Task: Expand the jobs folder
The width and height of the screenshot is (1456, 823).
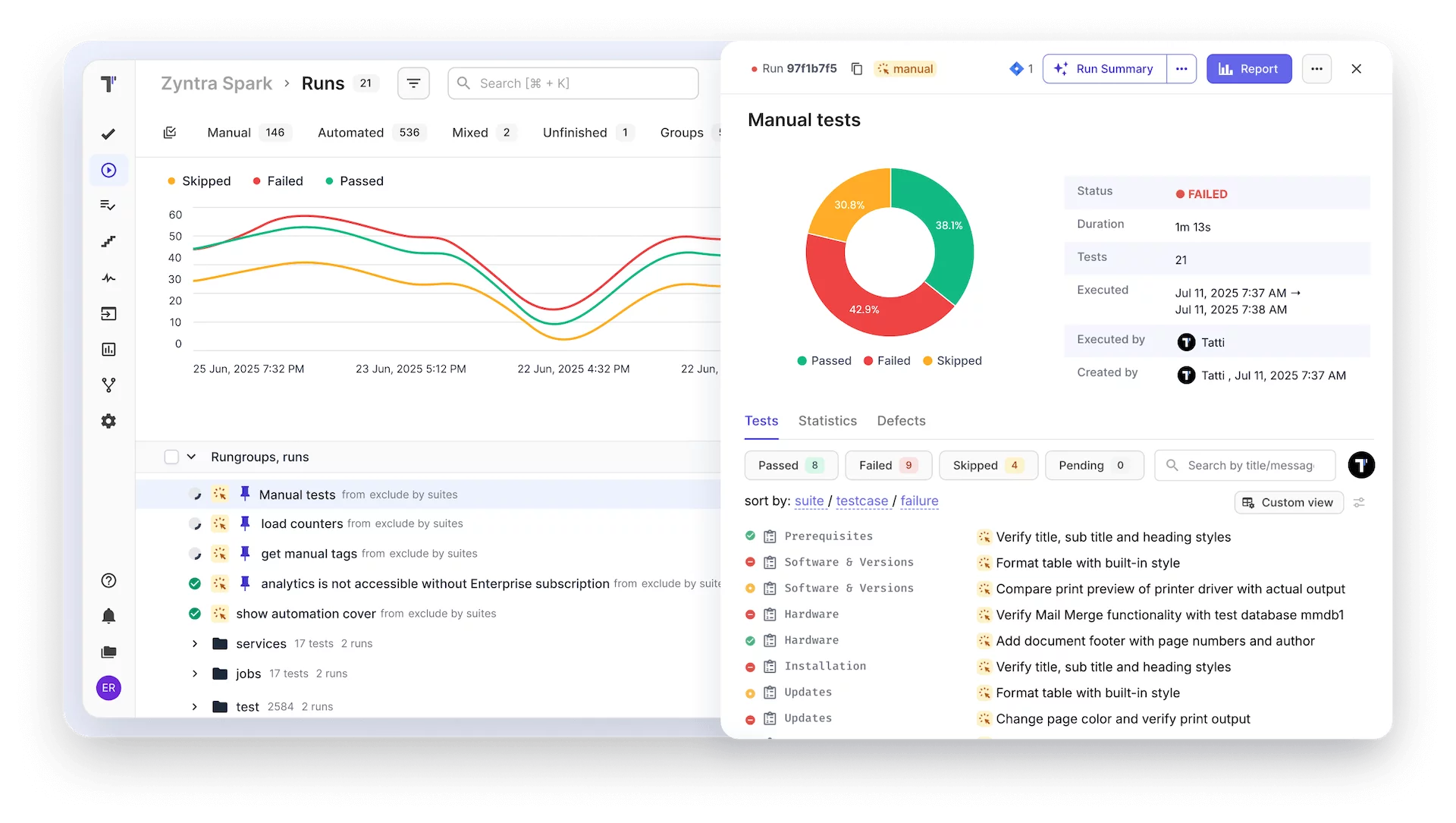Action: (x=195, y=674)
